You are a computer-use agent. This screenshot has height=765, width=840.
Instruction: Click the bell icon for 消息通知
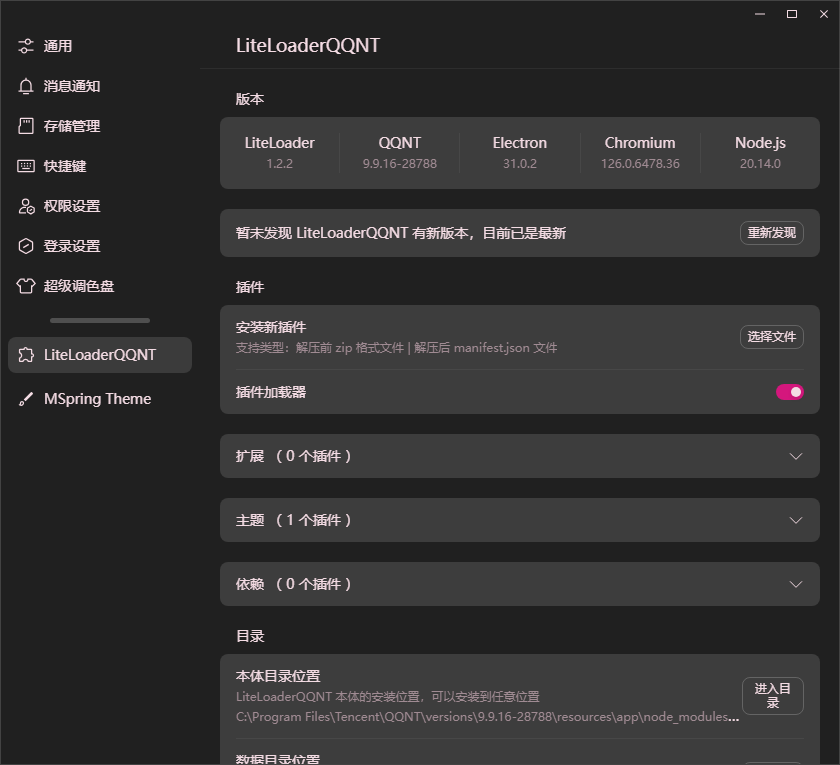coord(26,86)
